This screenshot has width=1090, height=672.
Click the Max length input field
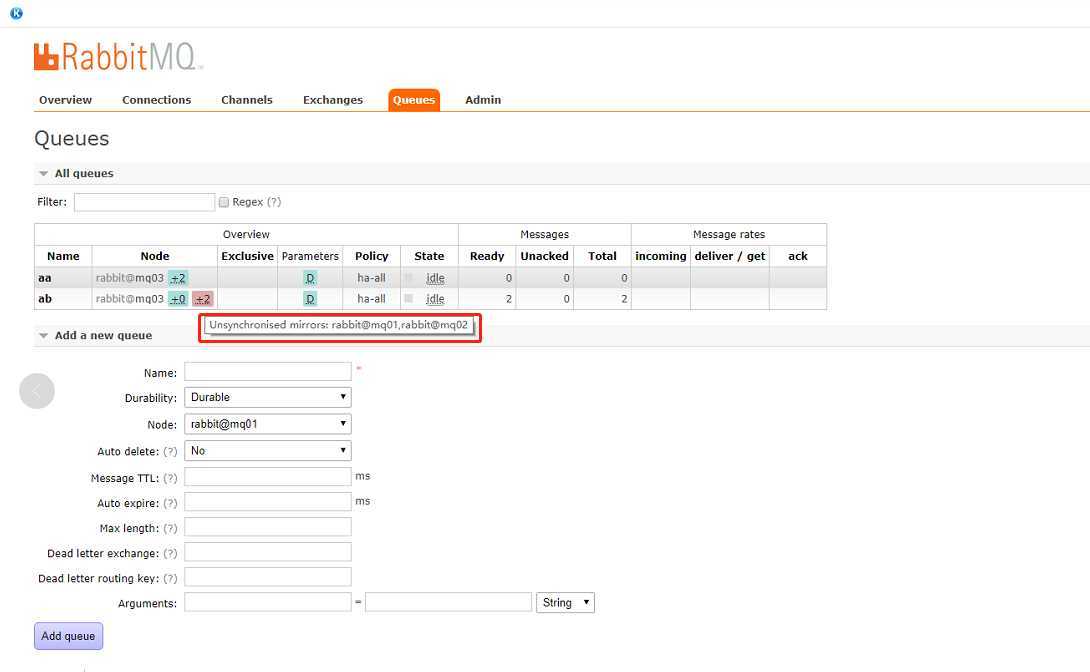268,527
